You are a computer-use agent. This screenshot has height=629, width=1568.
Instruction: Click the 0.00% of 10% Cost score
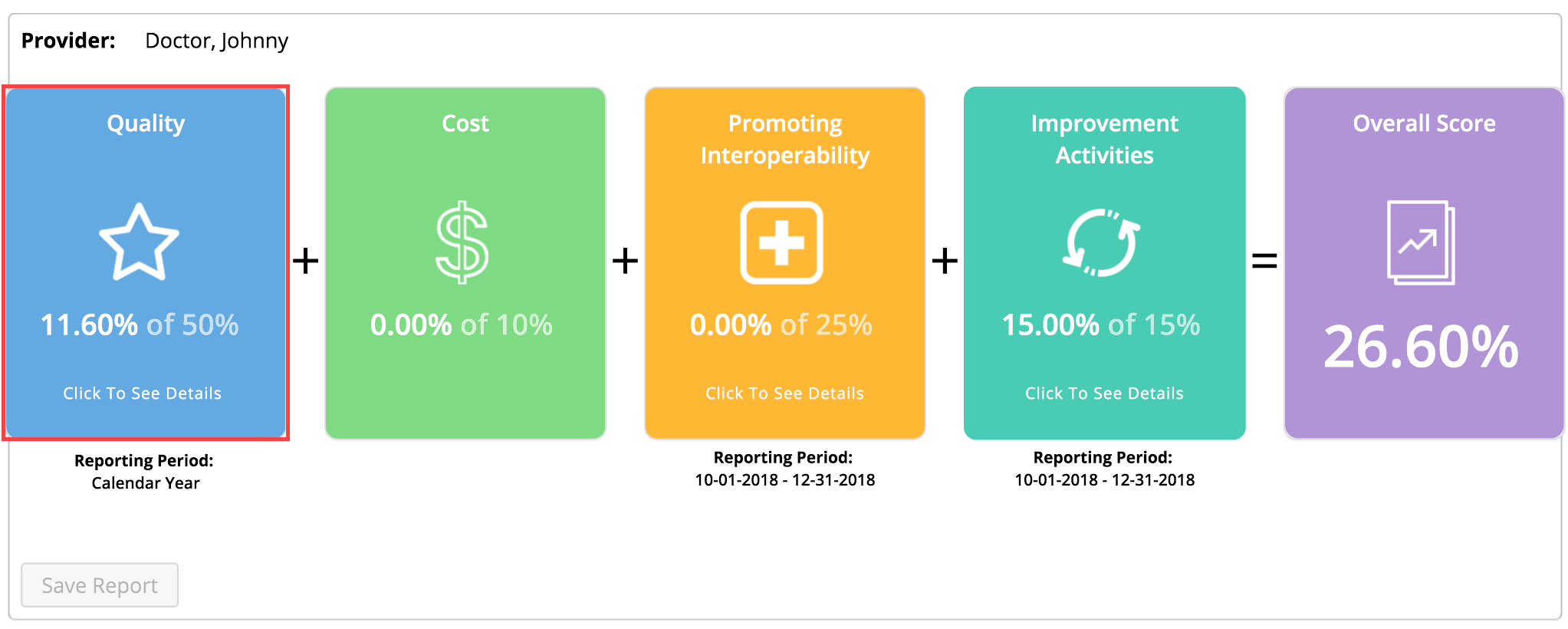462,325
